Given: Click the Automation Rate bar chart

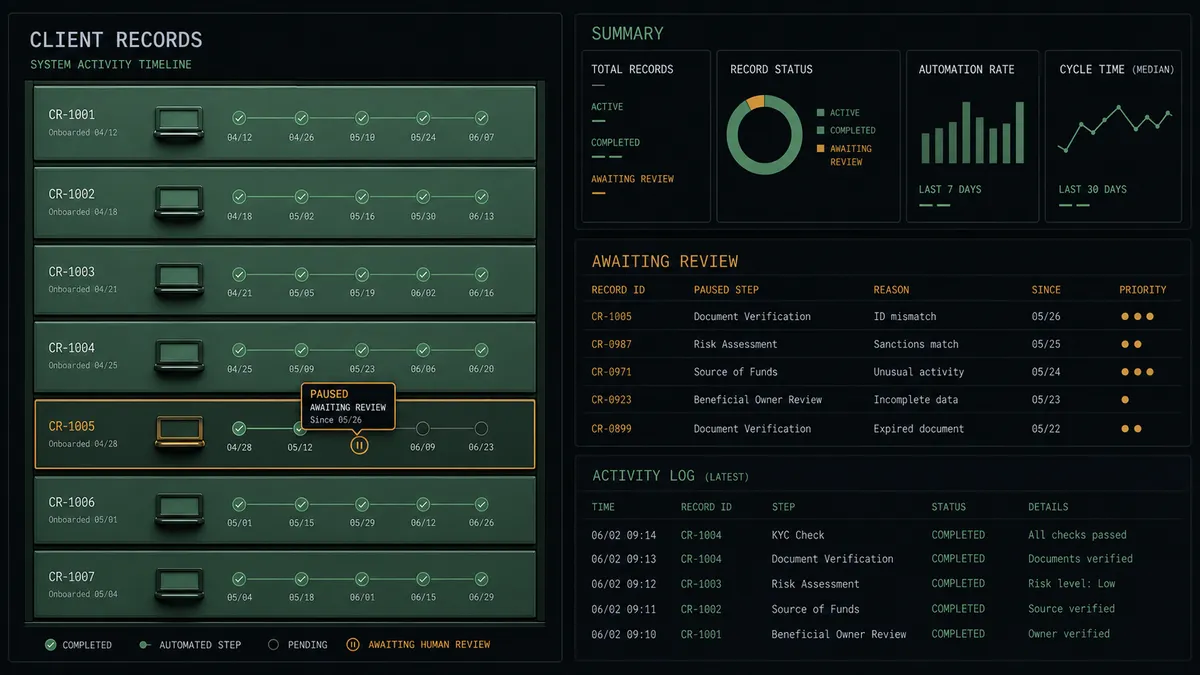Looking at the screenshot, I should (x=972, y=132).
